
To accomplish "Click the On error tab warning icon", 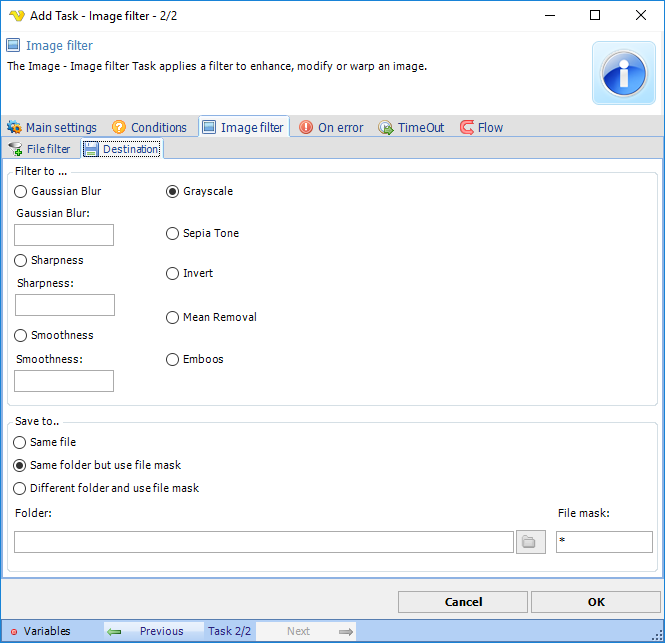I will tap(306, 127).
